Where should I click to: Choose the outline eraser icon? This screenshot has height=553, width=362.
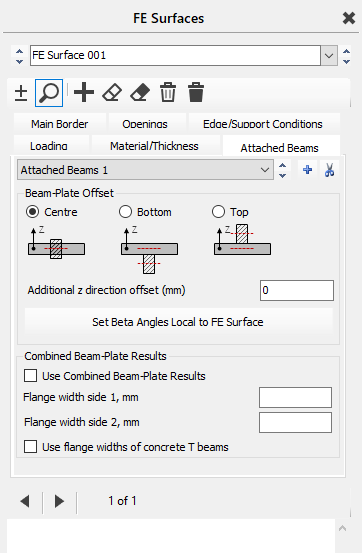(112, 93)
